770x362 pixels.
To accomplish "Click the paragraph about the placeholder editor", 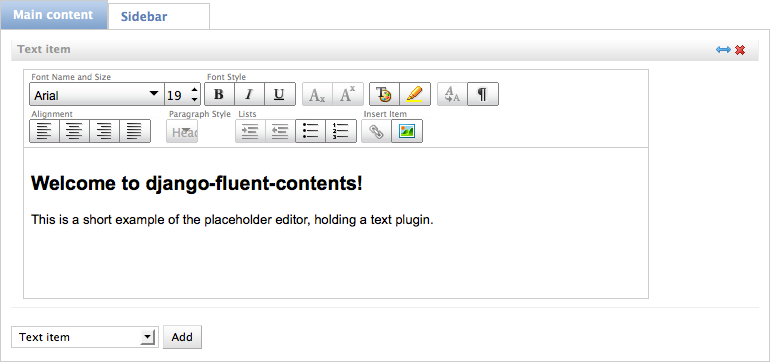I will tap(232, 220).
